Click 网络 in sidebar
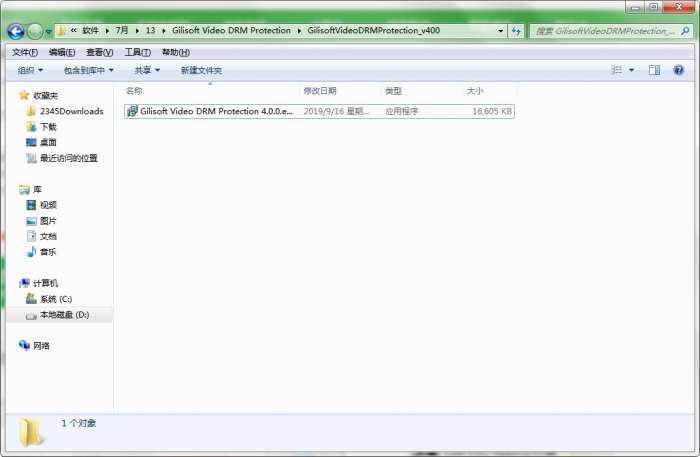700x457 pixels. (41, 345)
